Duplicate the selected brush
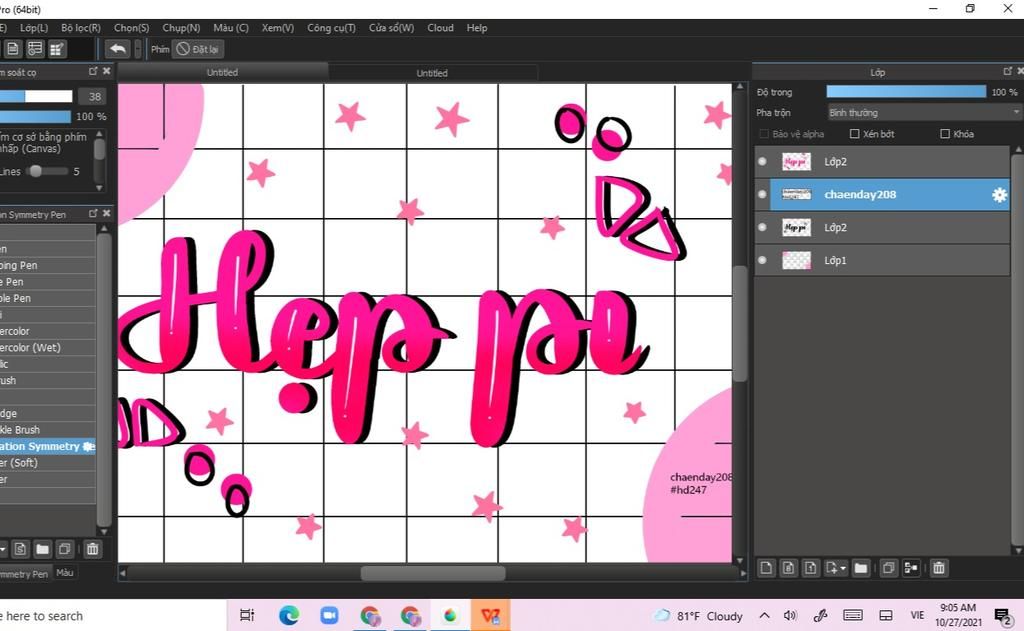 tap(65, 549)
